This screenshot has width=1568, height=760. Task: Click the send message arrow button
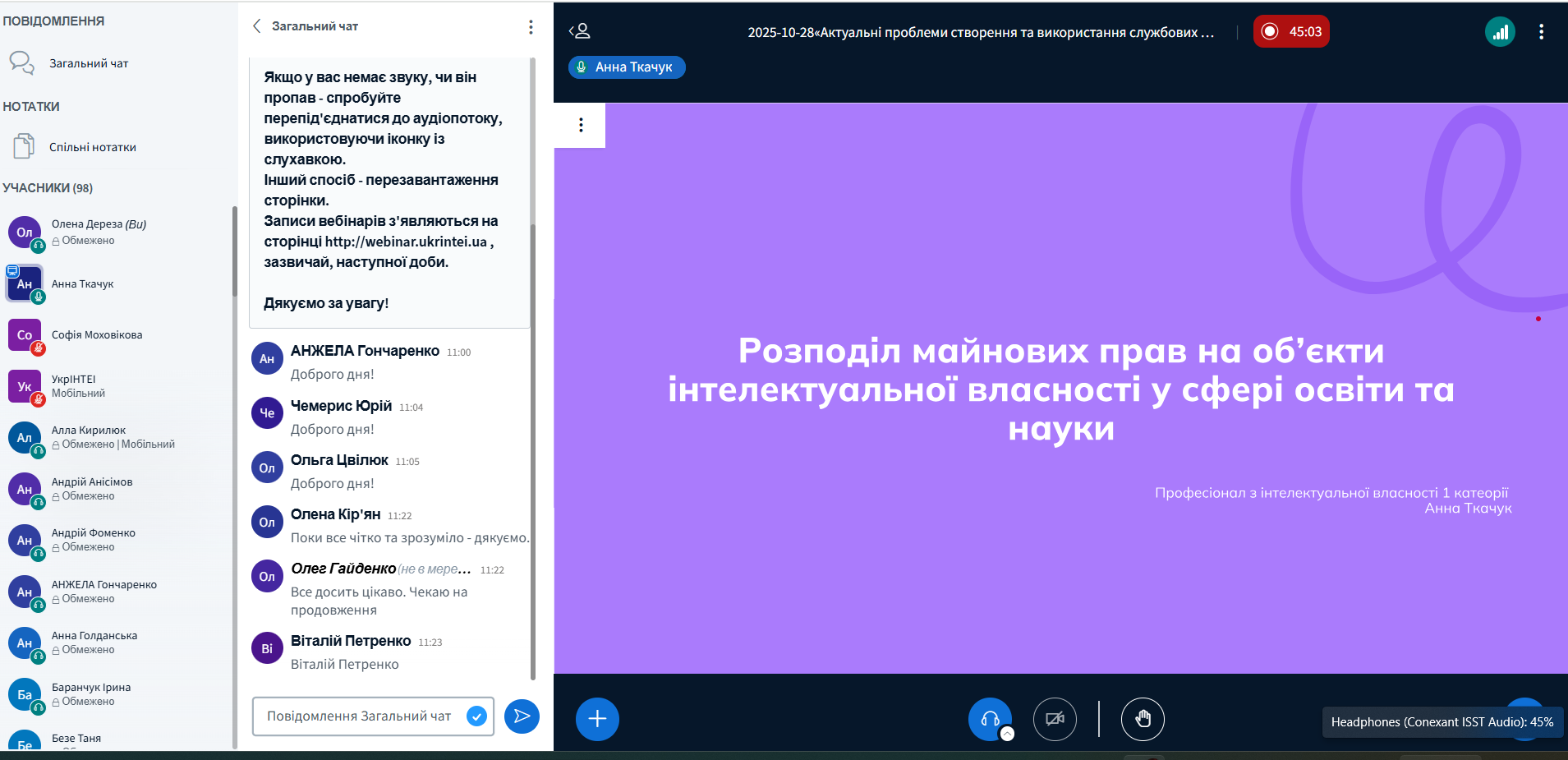tap(522, 716)
